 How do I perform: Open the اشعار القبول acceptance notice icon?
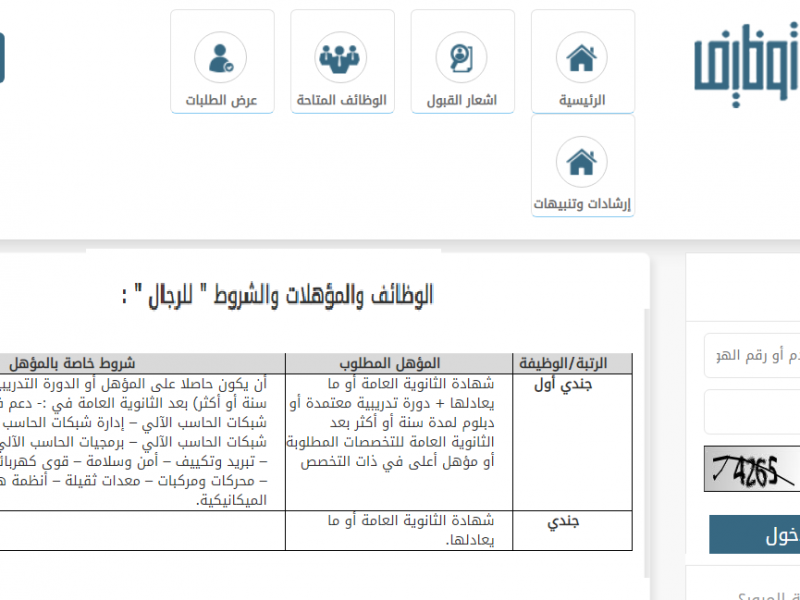462,61
